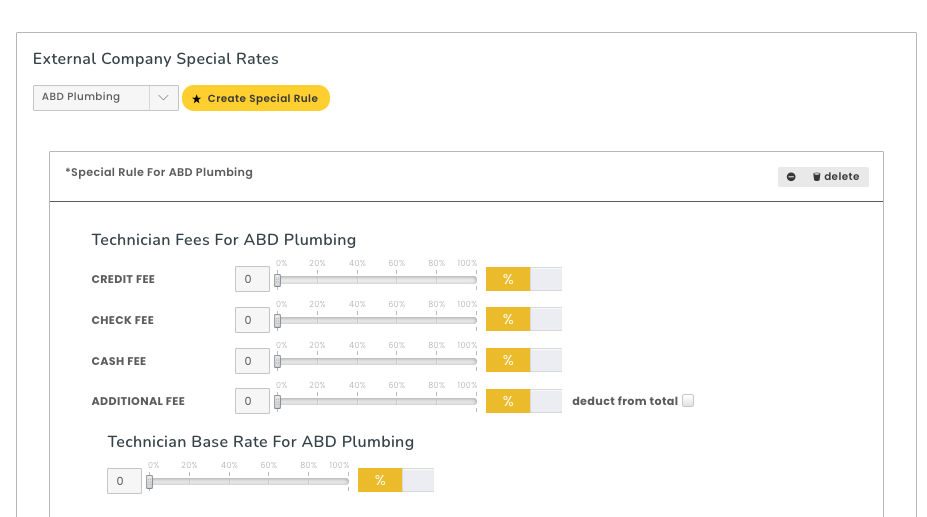This screenshot has width=927, height=517.
Task: Click the Check Fee slider track
Action: pos(377,321)
